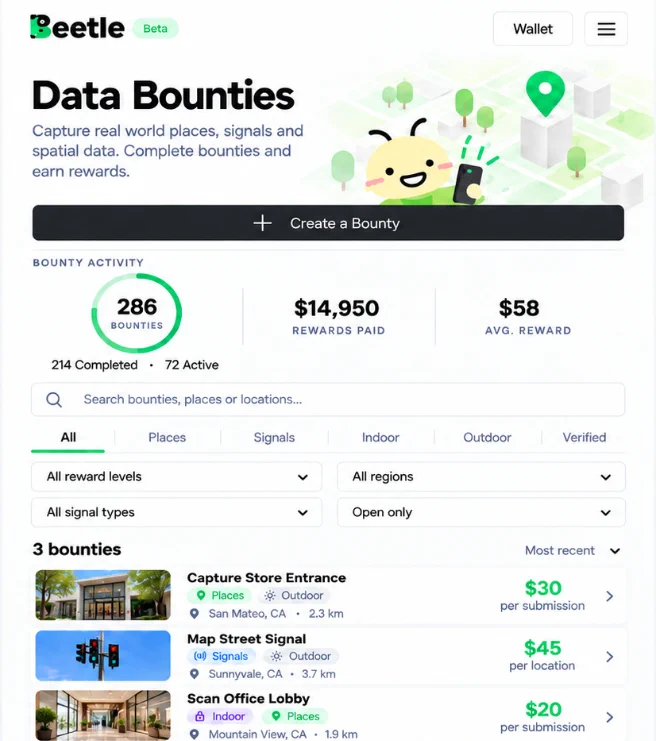
Task: Click the Beetle logo
Action: point(78,27)
